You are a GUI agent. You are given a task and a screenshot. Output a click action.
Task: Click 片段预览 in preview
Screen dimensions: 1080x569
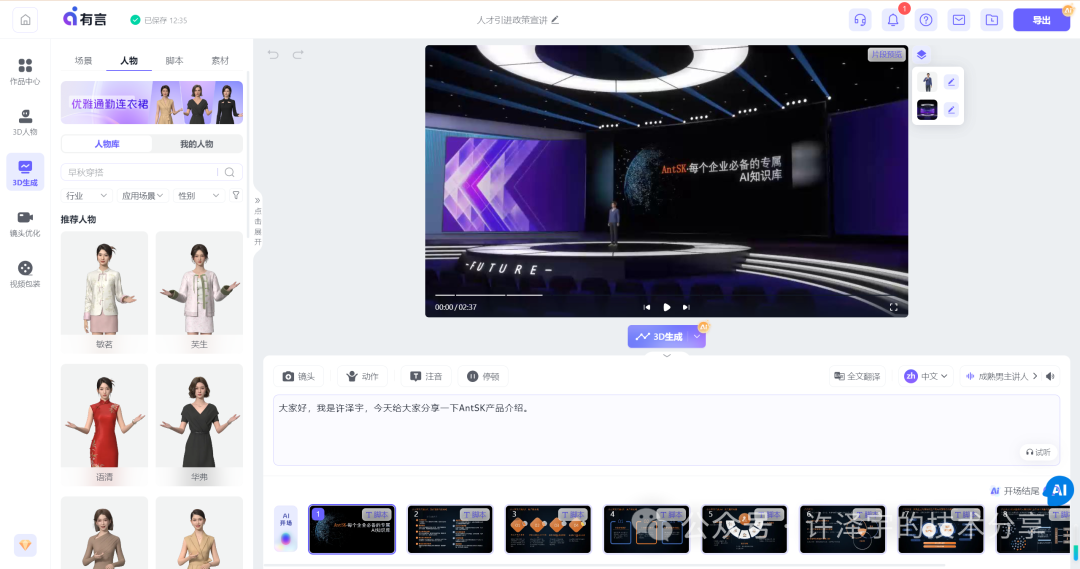(x=886, y=54)
